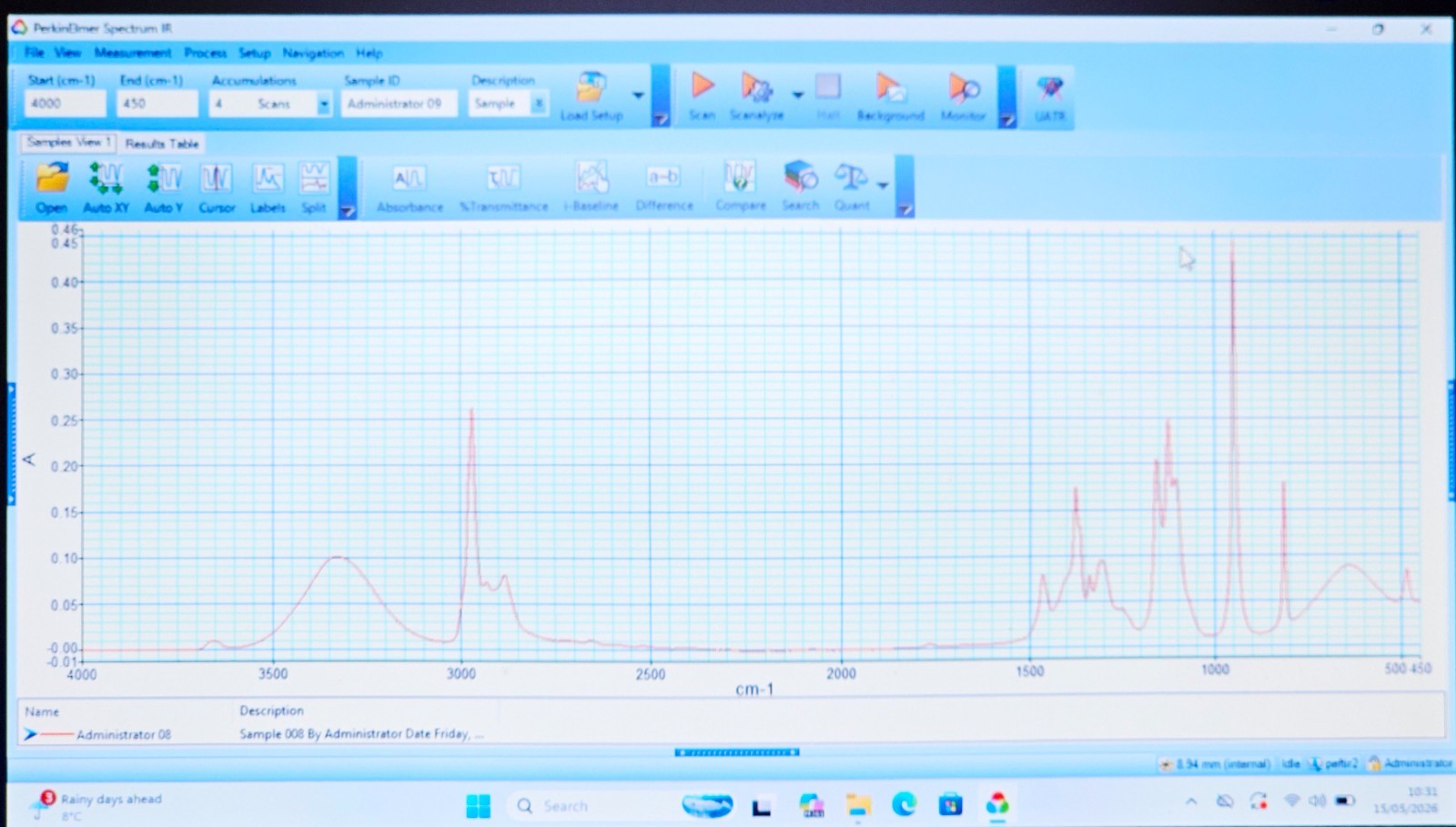Switch display to %Transmittance

point(503,187)
